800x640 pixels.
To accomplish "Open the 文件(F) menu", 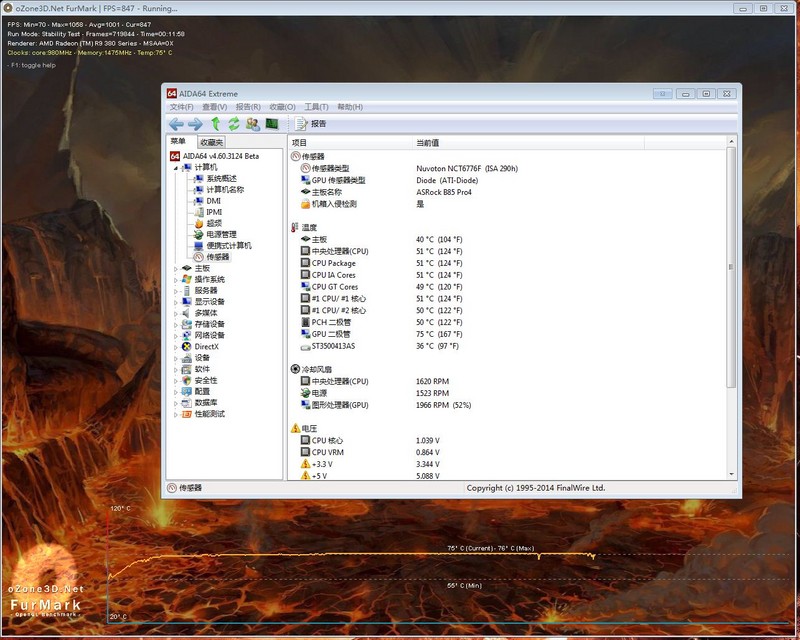I will pyautogui.click(x=181, y=107).
